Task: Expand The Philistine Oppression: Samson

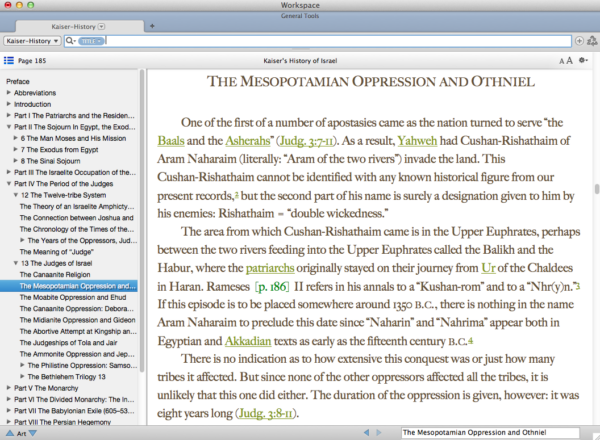Action: point(23,365)
